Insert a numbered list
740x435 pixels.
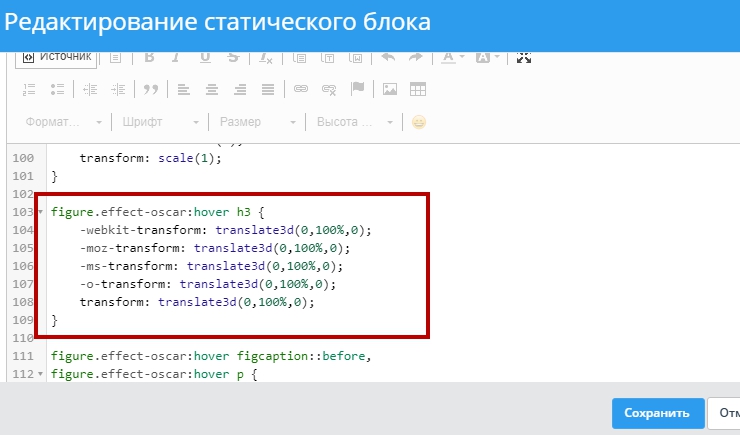pyautogui.click(x=29, y=89)
